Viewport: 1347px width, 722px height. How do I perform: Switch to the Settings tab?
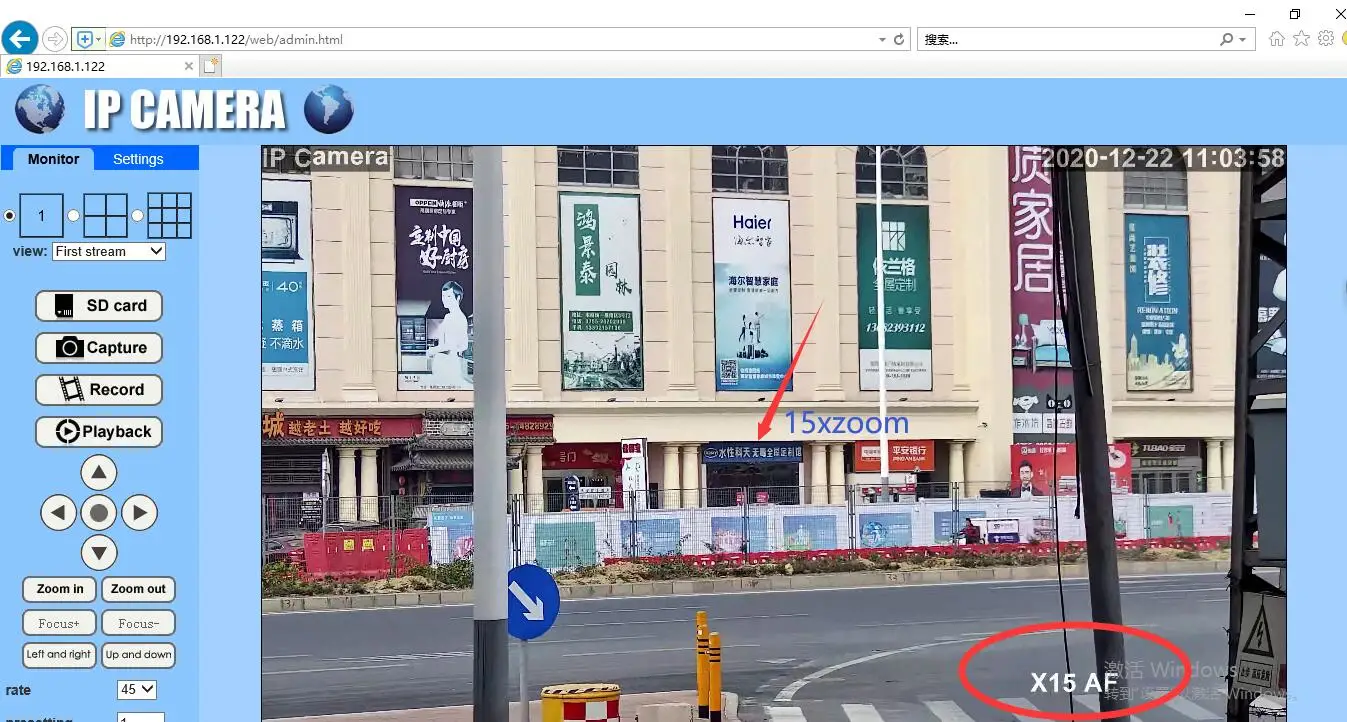click(x=138, y=159)
